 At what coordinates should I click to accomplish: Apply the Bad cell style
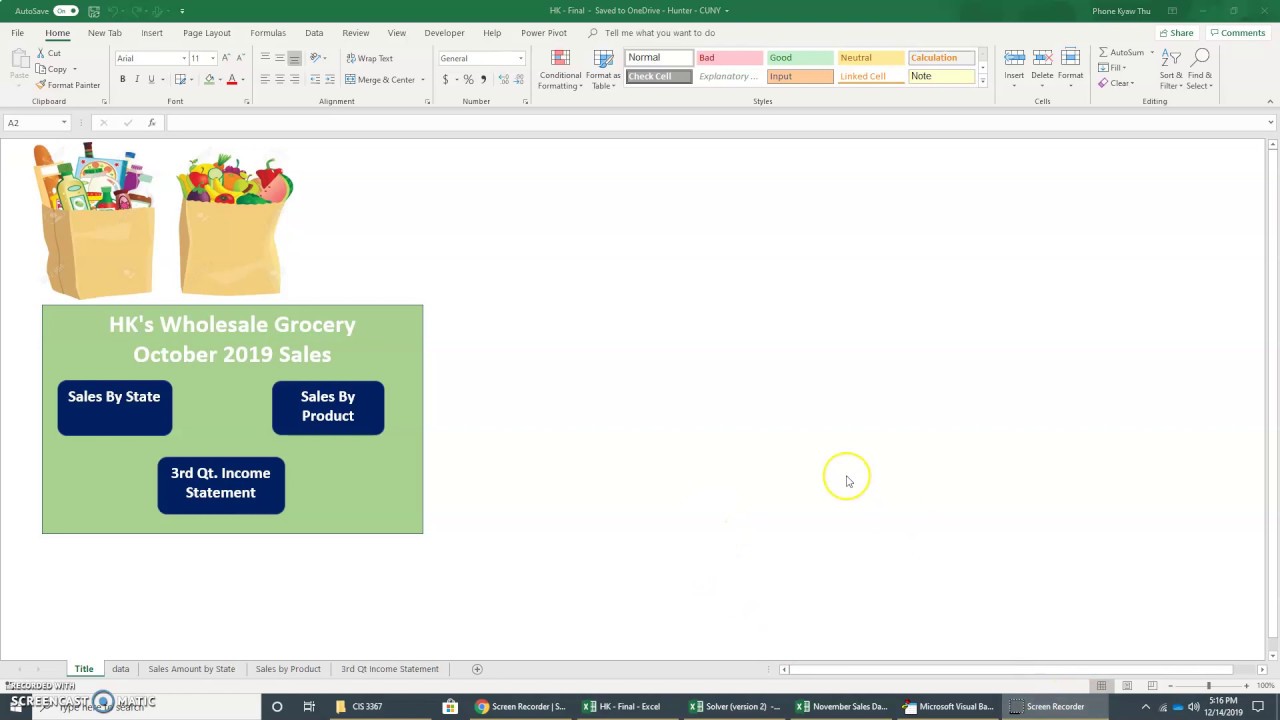(x=729, y=58)
